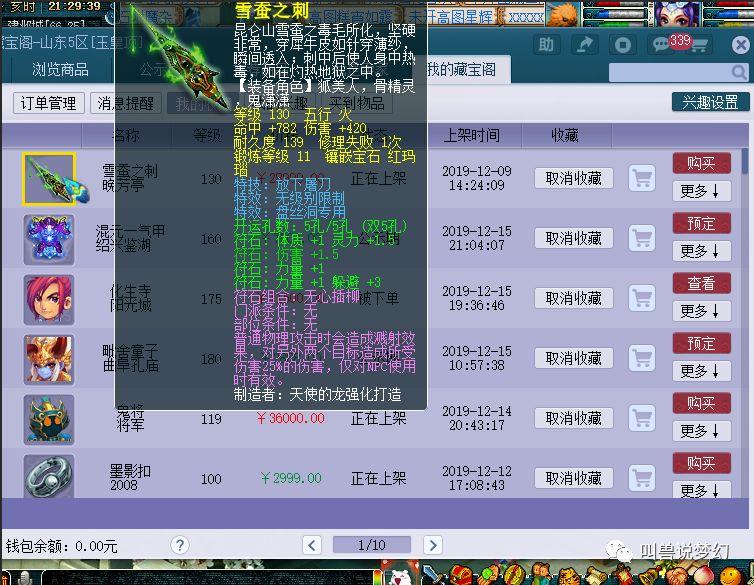This screenshot has height=585, width=754.
Task: Focus the search input box
Action: pos(669,73)
